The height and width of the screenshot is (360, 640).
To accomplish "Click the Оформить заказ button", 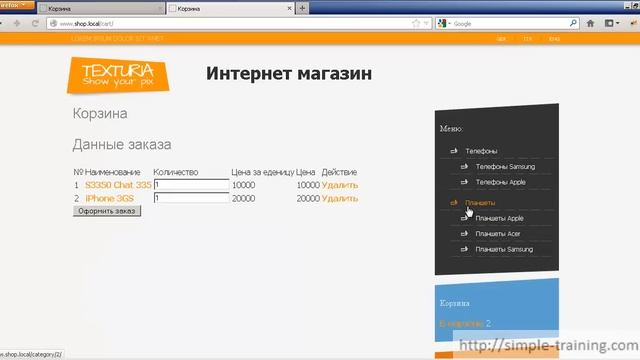I will tap(107, 211).
